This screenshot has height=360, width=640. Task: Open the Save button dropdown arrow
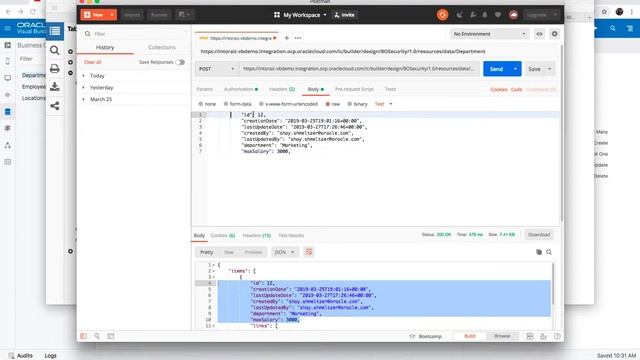click(x=549, y=69)
